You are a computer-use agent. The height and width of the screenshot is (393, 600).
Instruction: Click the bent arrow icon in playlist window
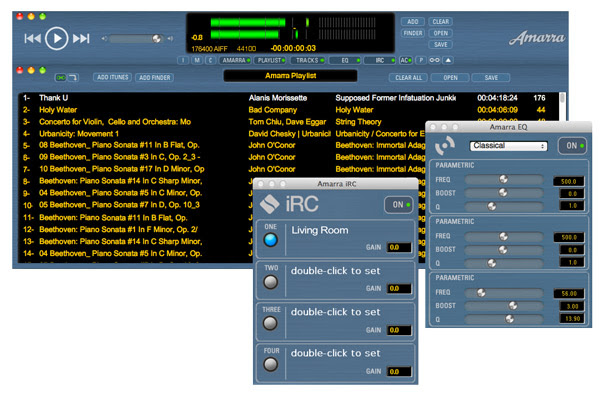pyautogui.click(x=73, y=78)
